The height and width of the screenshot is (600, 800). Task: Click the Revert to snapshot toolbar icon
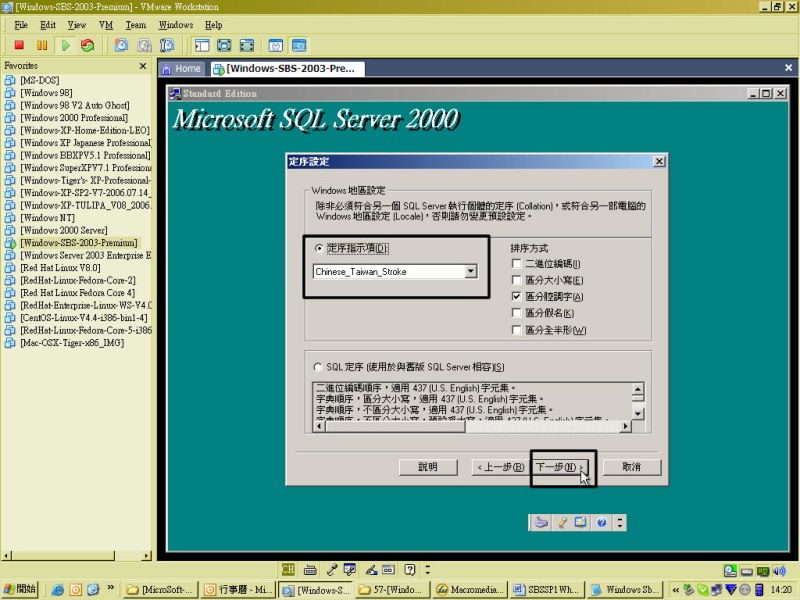click(144, 45)
